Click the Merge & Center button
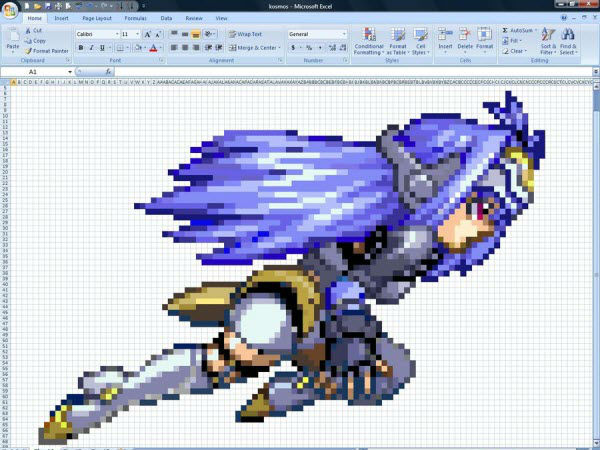The height and width of the screenshot is (450, 600). [255, 47]
